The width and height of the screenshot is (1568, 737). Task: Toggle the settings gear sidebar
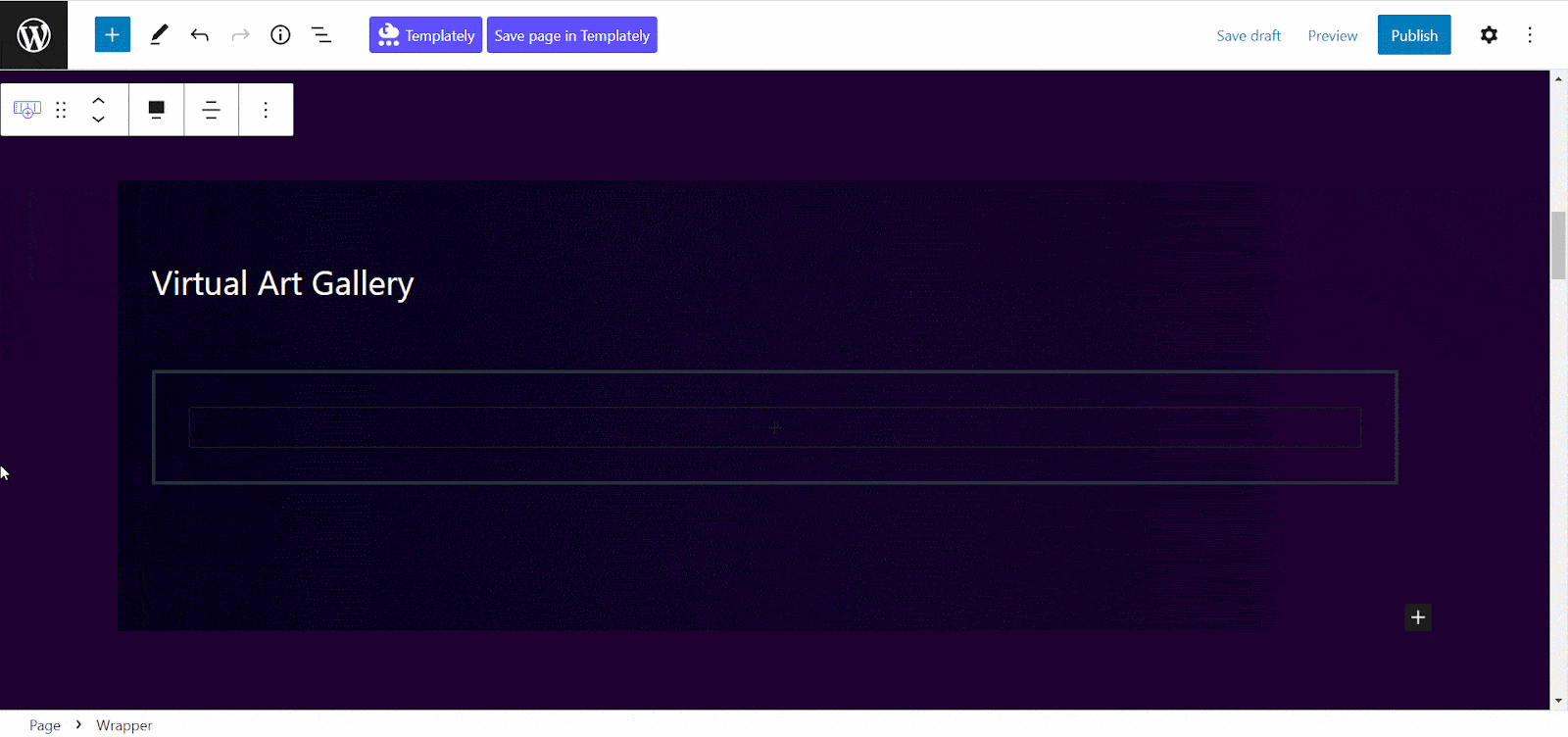click(1489, 35)
